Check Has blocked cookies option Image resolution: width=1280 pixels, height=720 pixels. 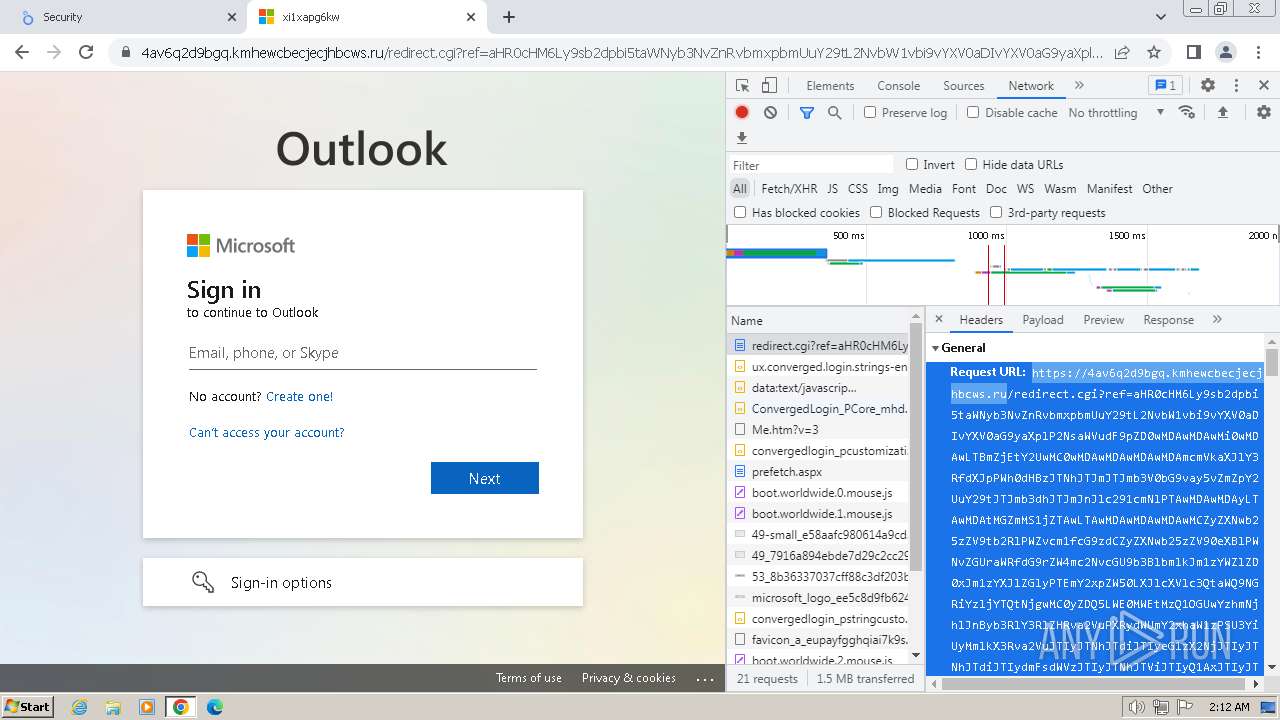(740, 213)
